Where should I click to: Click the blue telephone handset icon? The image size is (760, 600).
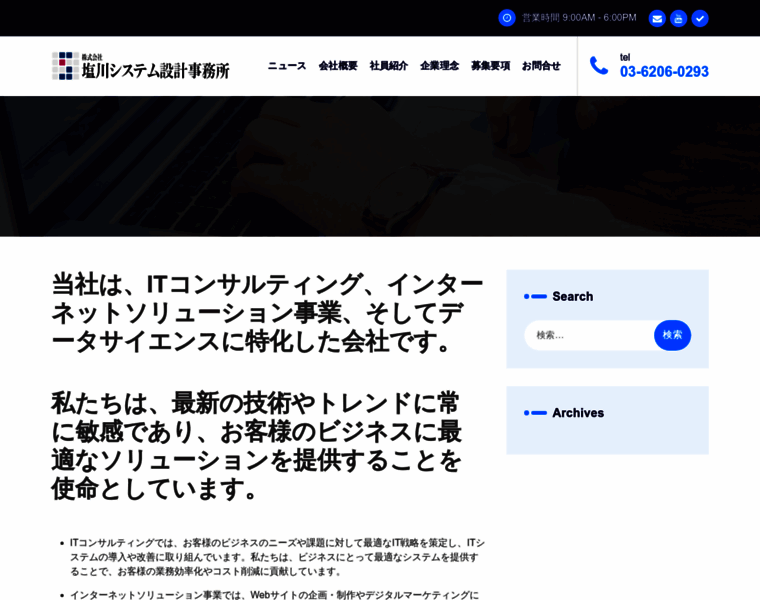(599, 65)
